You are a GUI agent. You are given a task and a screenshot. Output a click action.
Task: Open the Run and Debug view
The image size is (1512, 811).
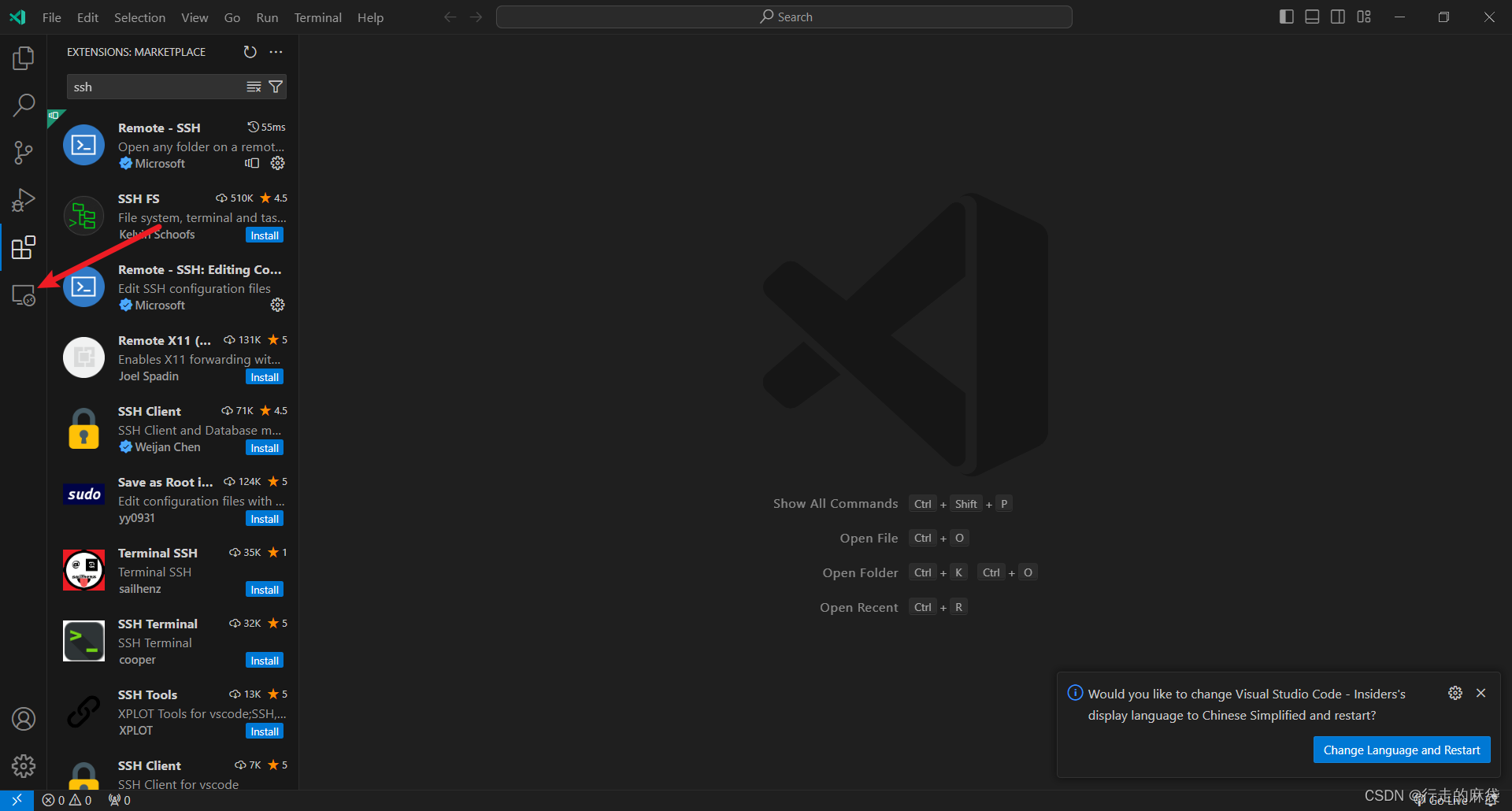pos(24,200)
